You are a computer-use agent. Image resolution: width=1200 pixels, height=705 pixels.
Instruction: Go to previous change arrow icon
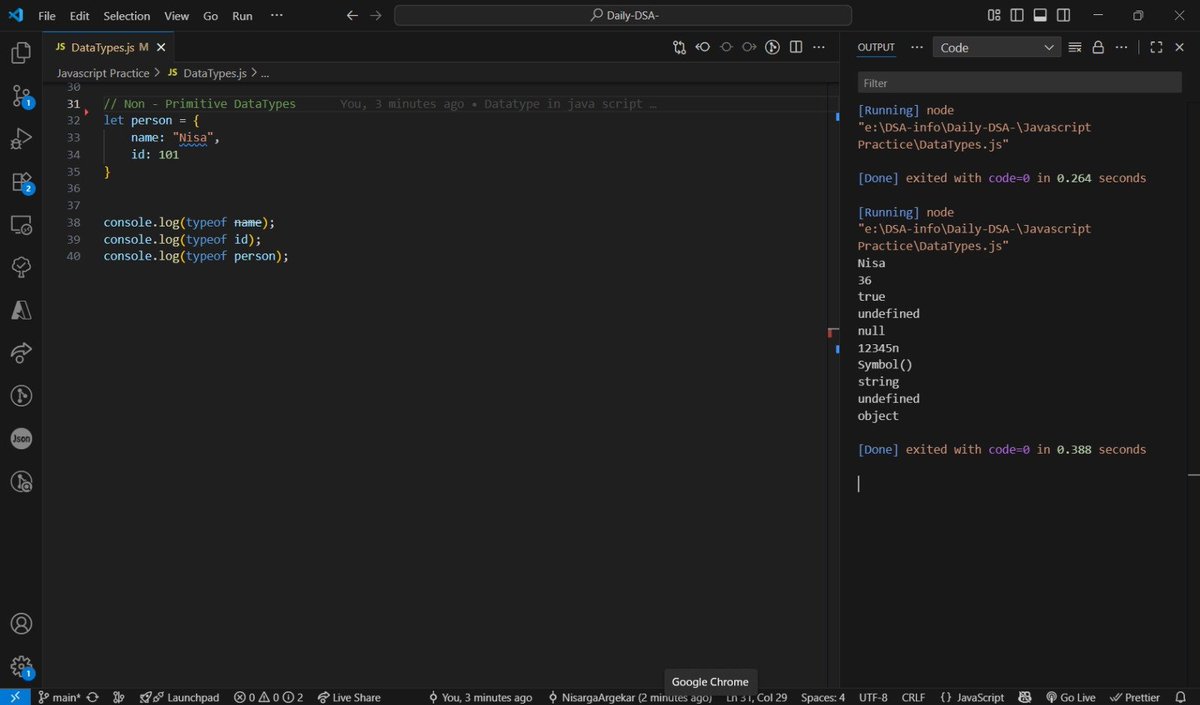point(703,47)
